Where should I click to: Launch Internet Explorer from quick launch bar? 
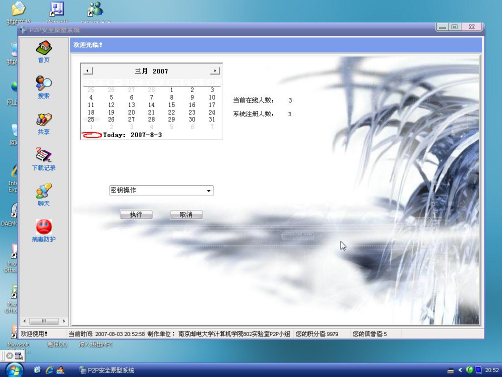point(50,370)
